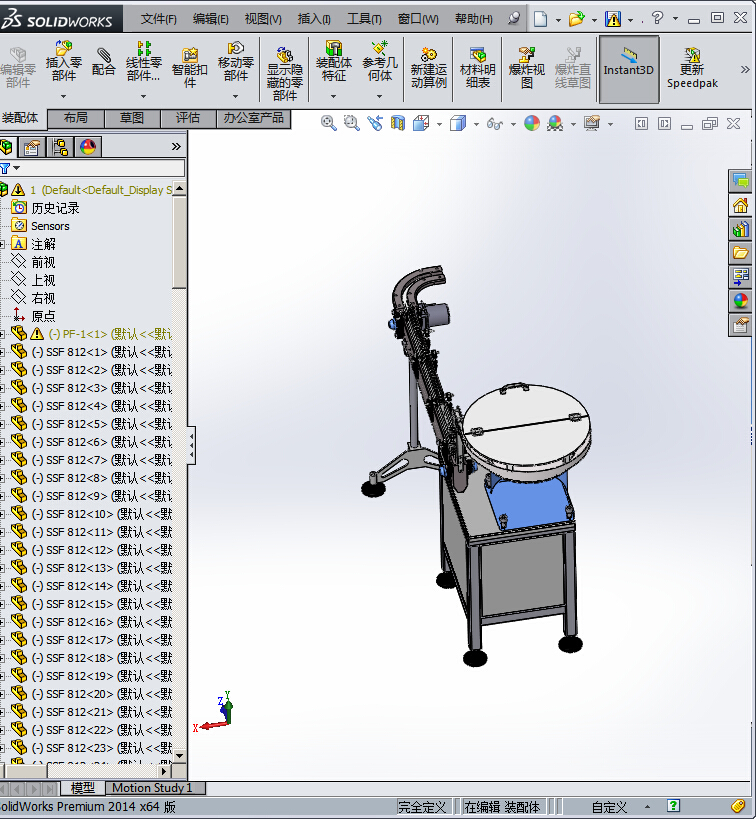Click the Smart Fasteners (智能扣件) tool

[190, 68]
